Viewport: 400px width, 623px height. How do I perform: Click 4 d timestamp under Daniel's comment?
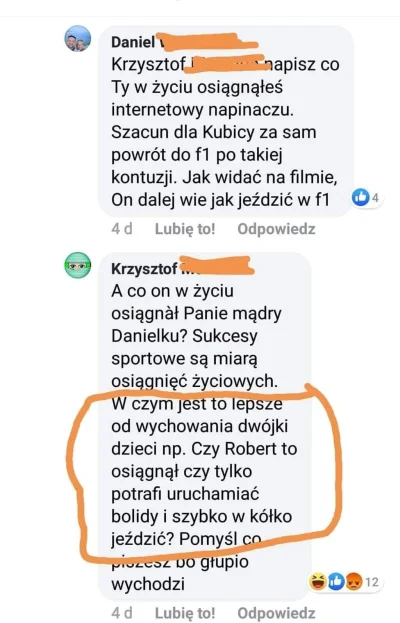point(122,229)
